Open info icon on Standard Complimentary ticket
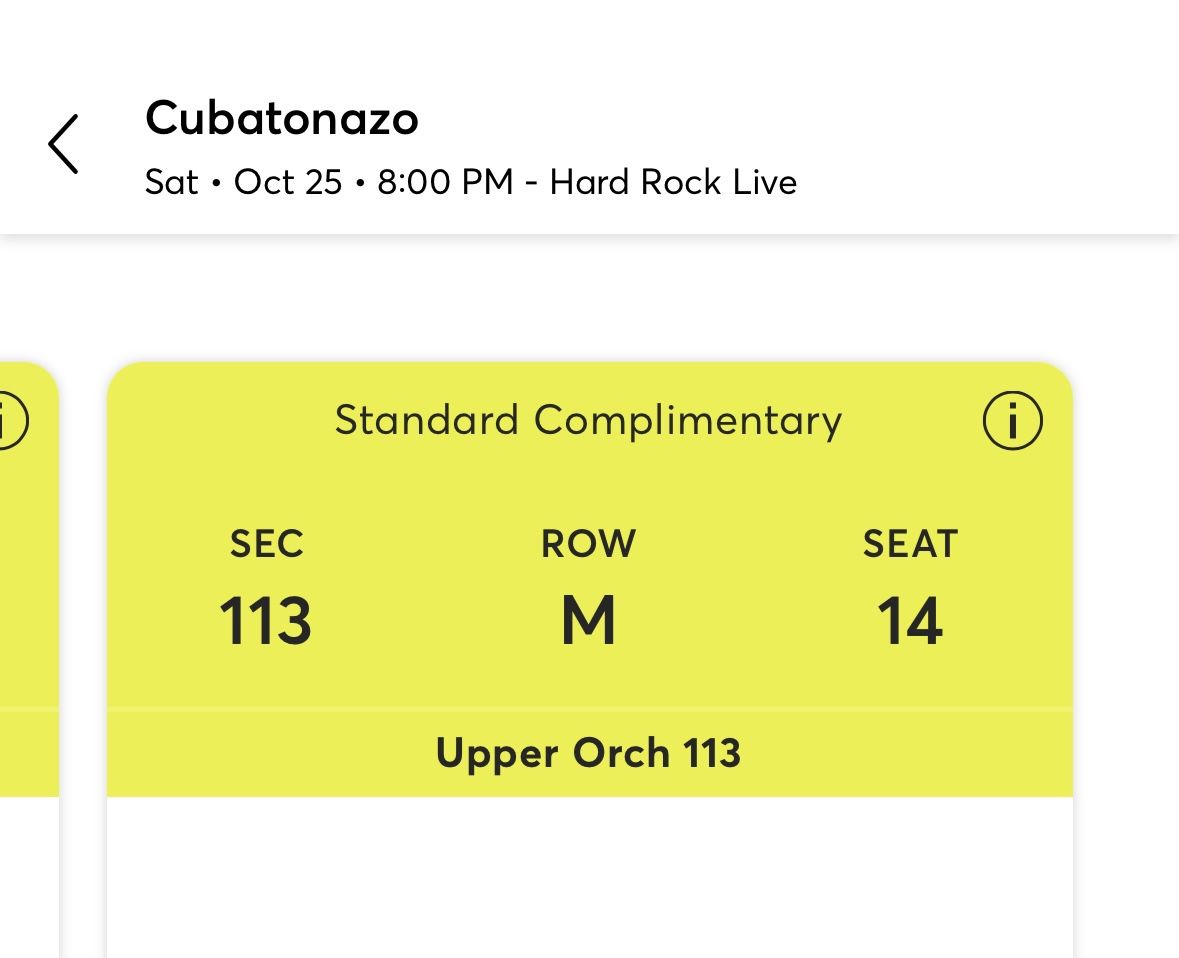 click(1012, 421)
